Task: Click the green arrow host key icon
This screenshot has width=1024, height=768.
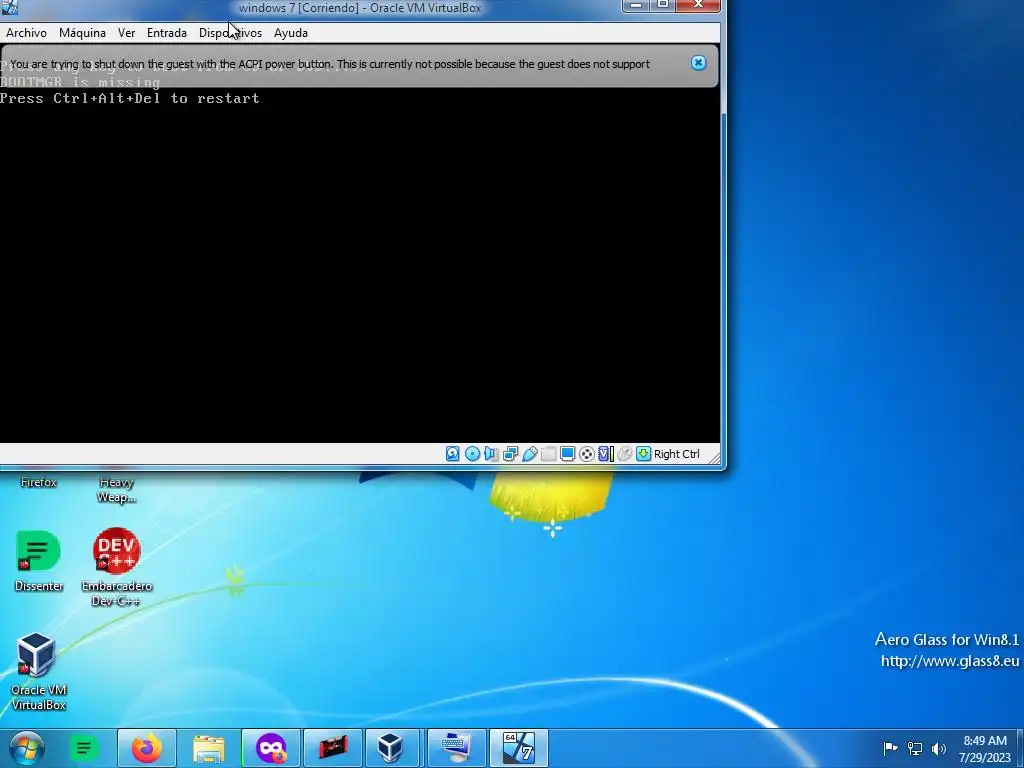Action: coord(643,454)
